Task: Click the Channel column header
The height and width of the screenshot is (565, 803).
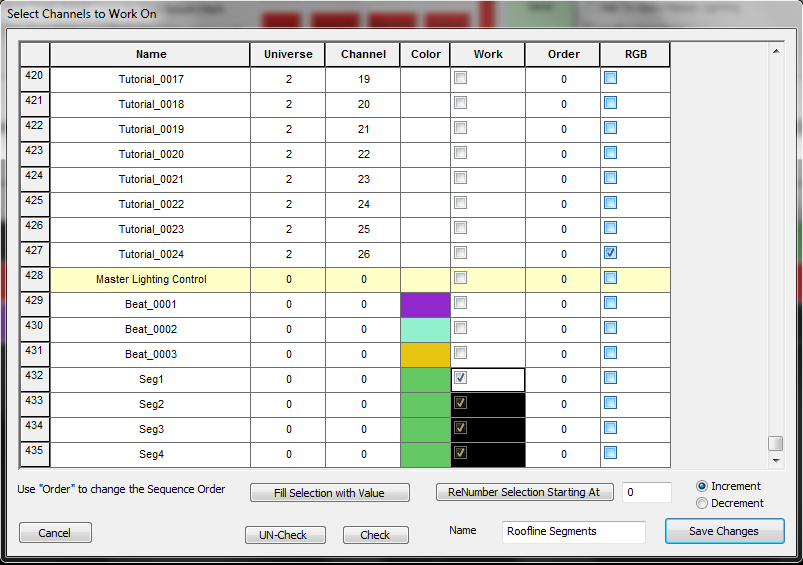Action: pos(363,54)
